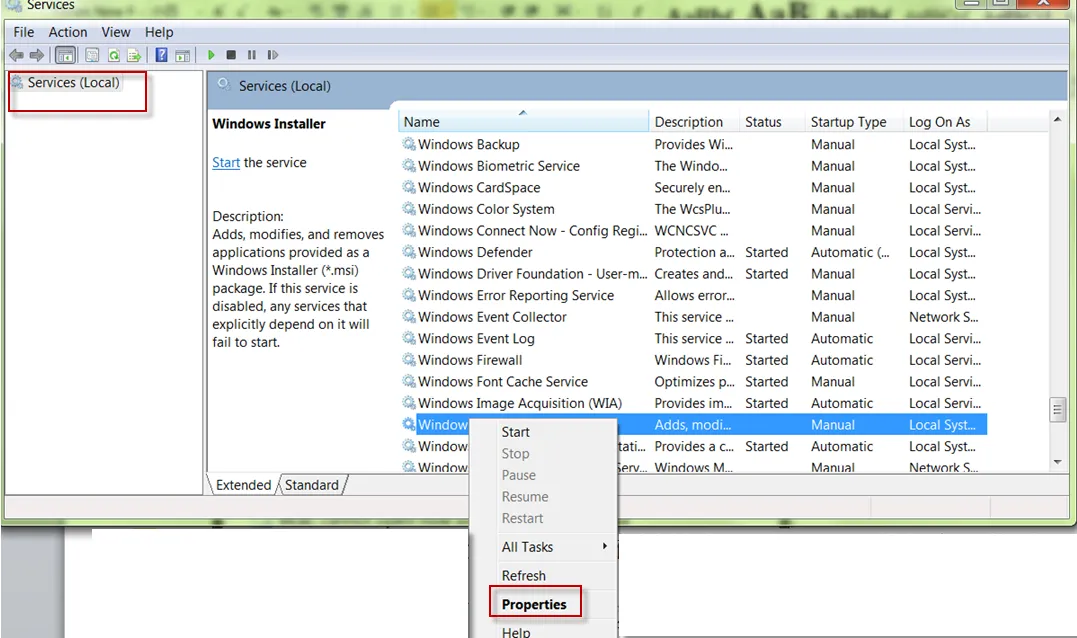Switch to the Extended tab
1077x638 pixels.
click(243, 485)
